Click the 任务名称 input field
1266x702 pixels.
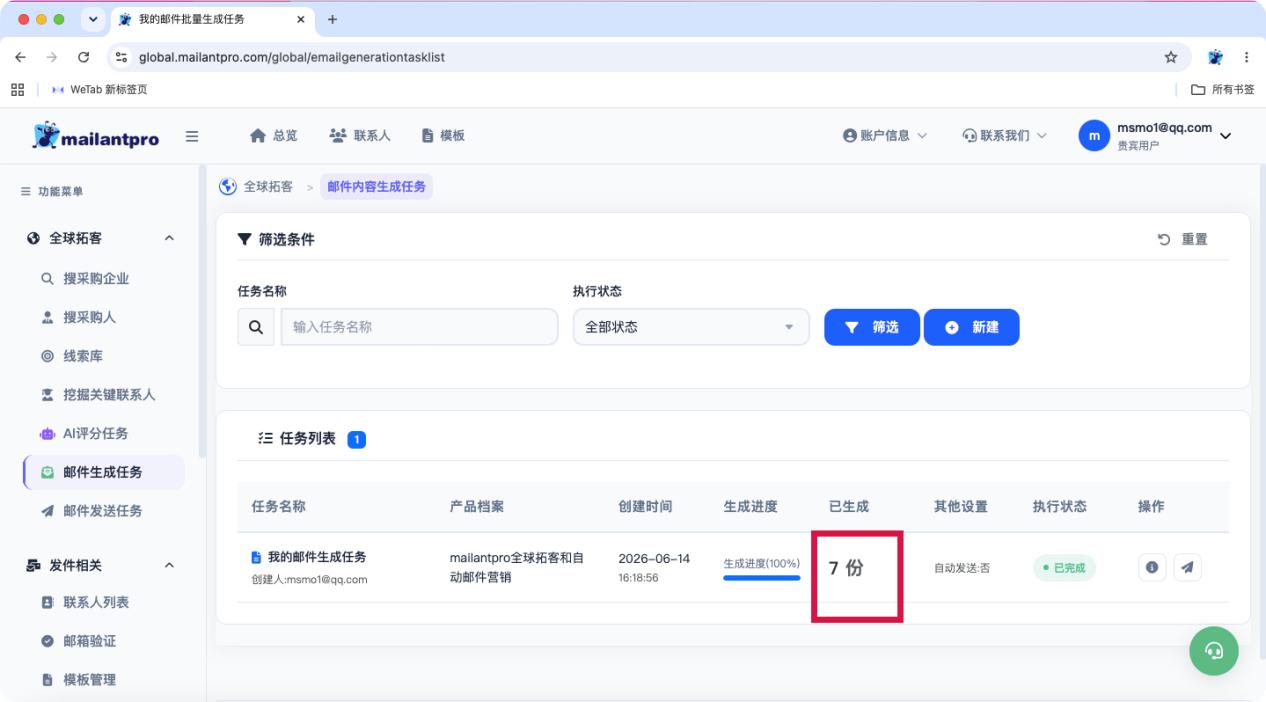pos(420,327)
